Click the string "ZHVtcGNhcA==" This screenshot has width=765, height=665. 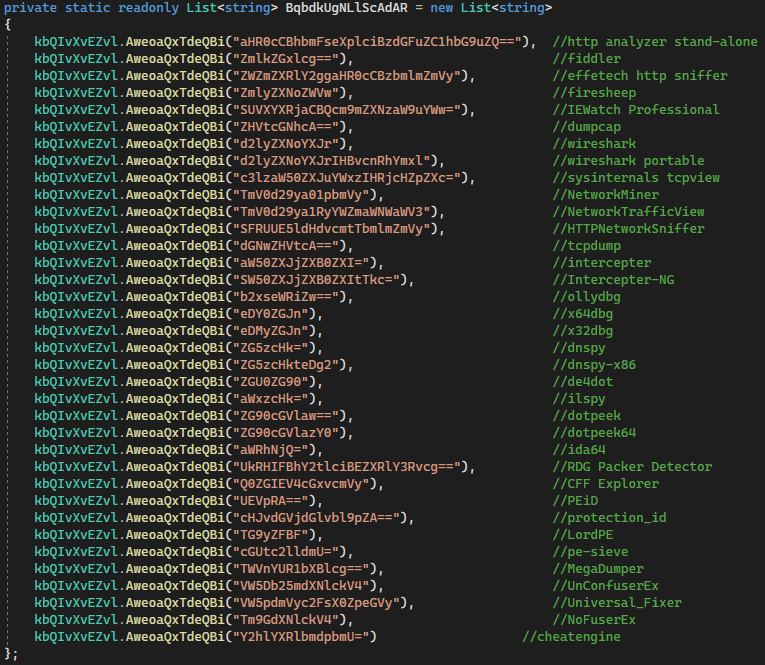tap(286, 127)
